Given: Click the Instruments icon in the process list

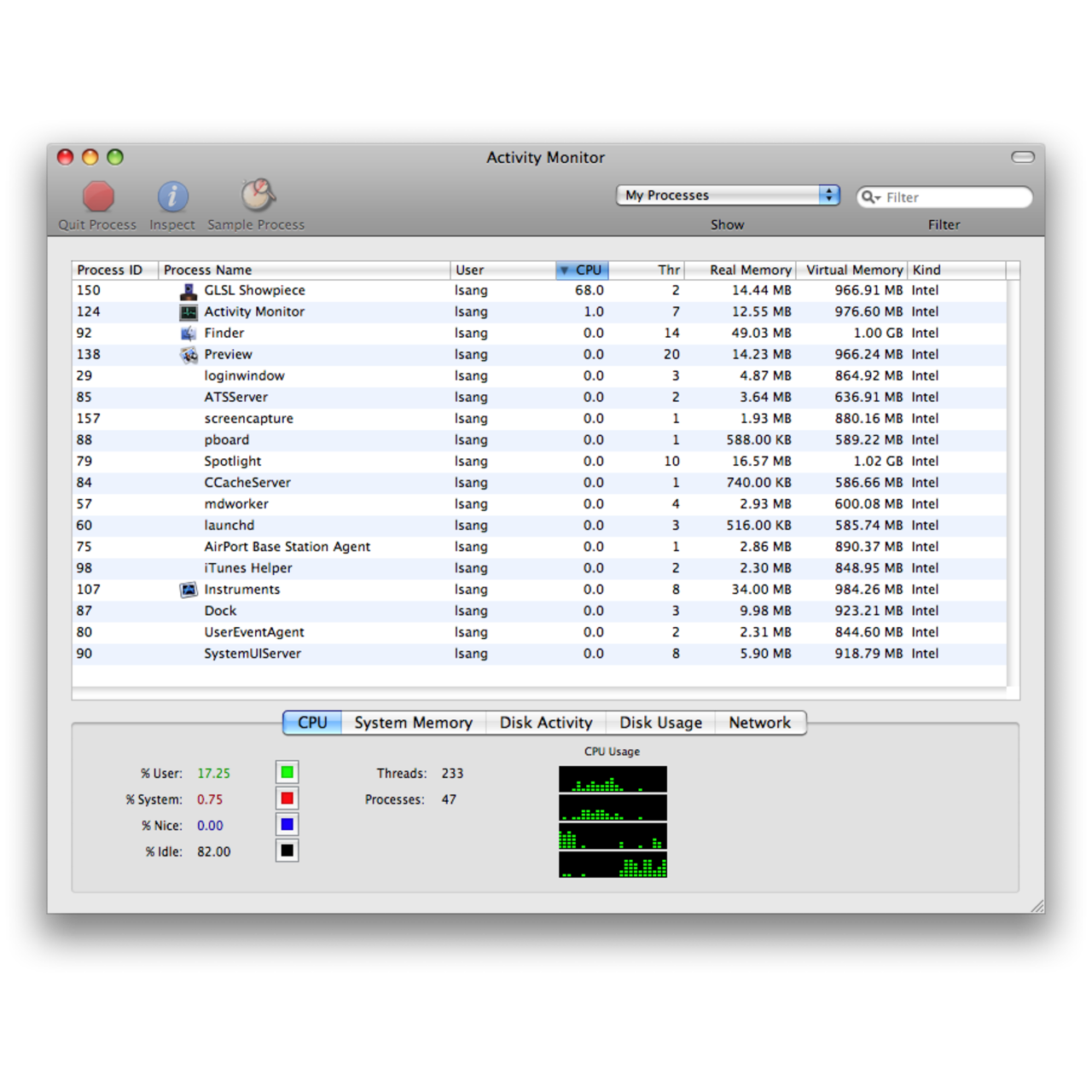Looking at the screenshot, I should tap(189, 589).
